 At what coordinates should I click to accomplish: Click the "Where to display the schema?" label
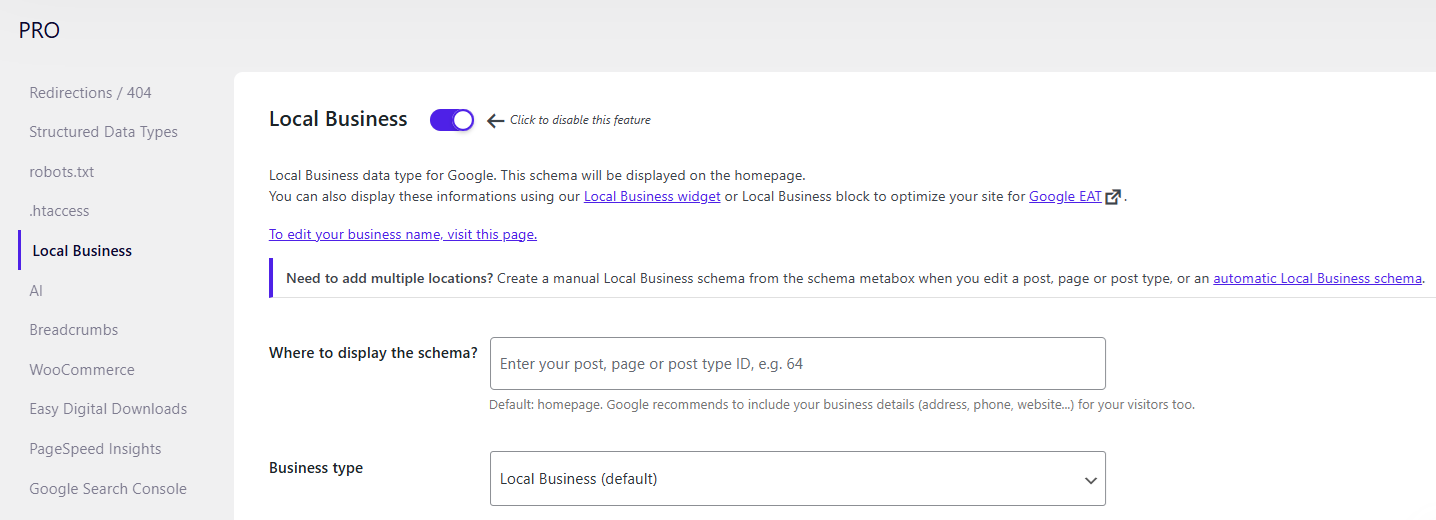373,353
